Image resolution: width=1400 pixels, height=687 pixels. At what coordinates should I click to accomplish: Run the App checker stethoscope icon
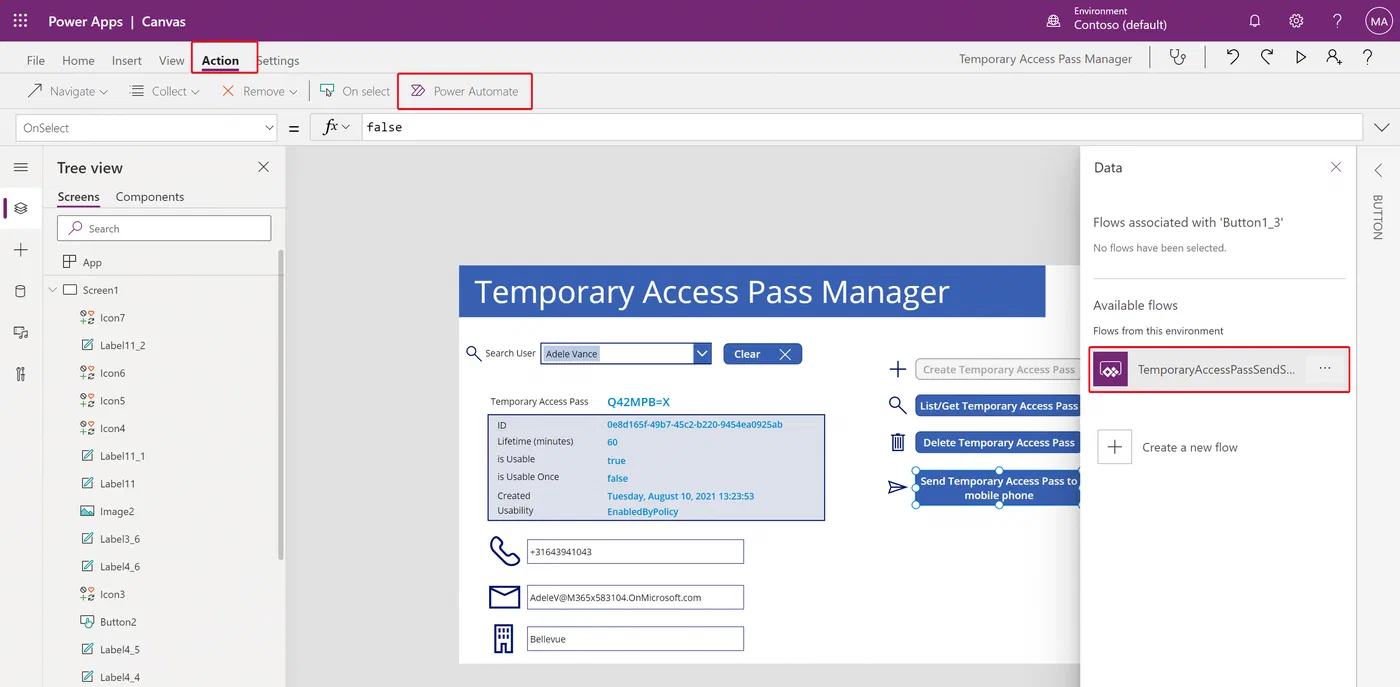(x=1178, y=58)
